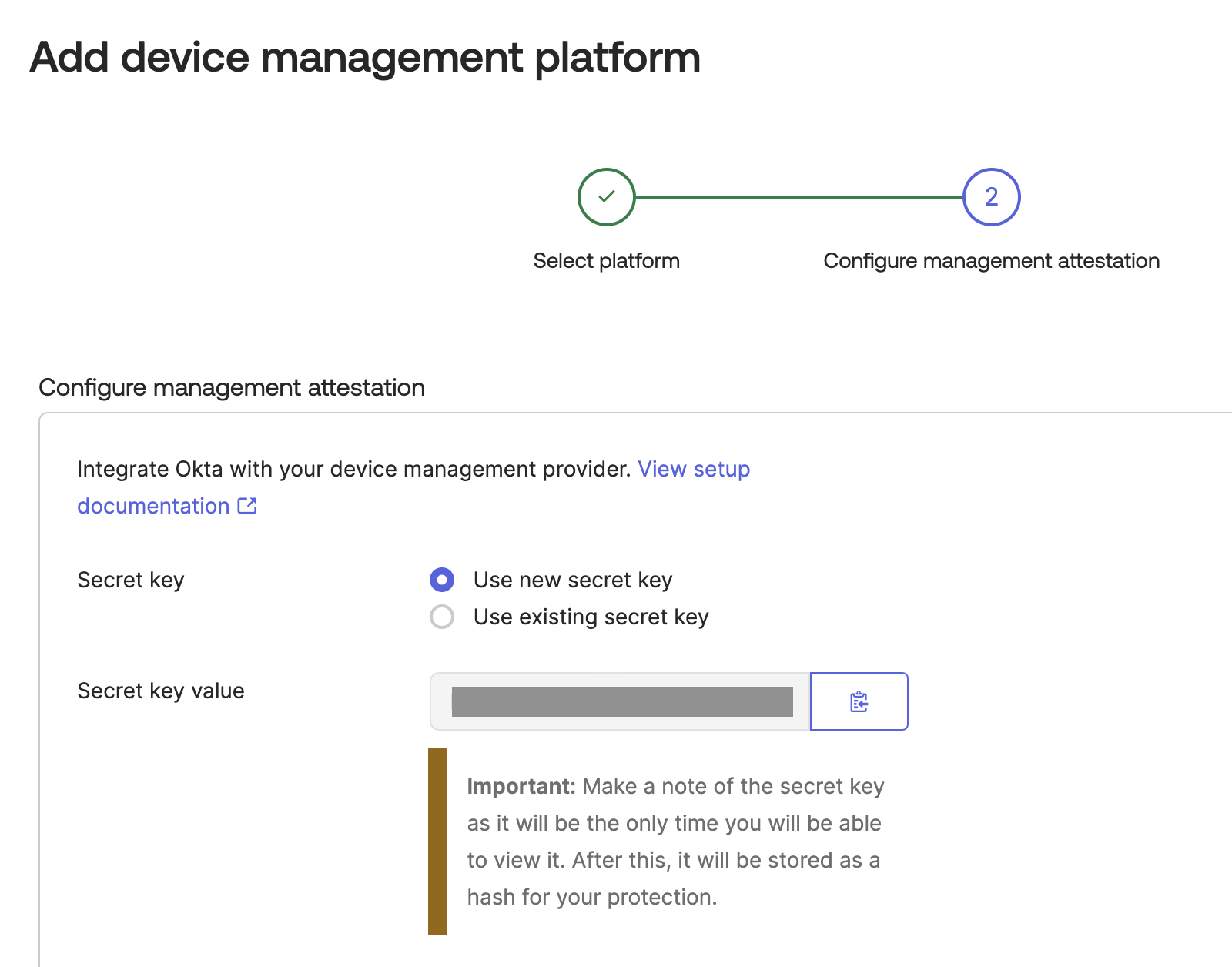Click the completed step checkmark circle
This screenshot has width=1232, height=967.
click(x=606, y=197)
